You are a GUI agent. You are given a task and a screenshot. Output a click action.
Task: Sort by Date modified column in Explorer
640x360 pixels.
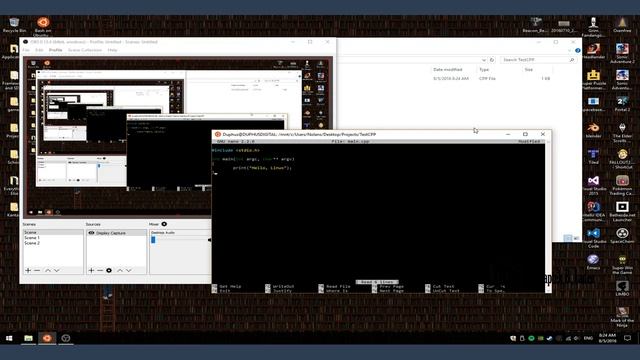pyautogui.click(x=448, y=69)
